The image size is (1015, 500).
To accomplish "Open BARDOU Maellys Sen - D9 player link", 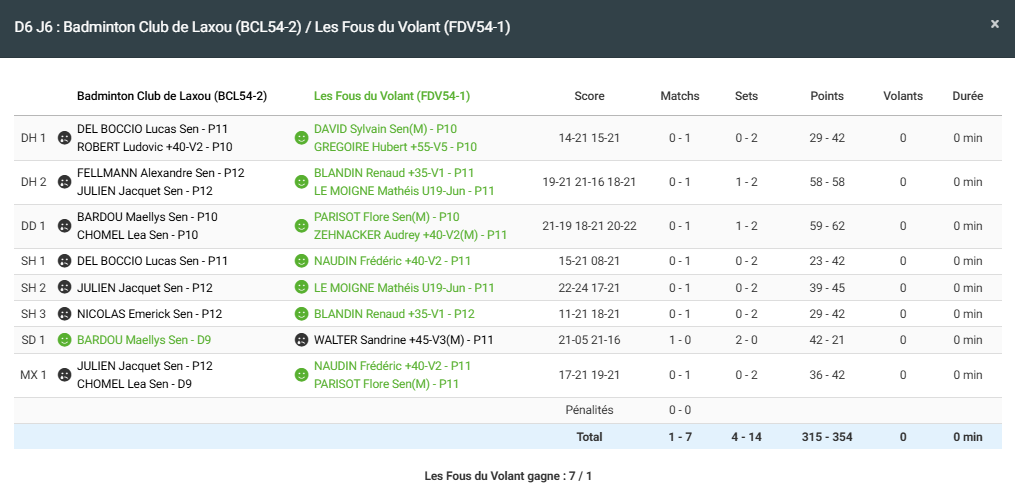I will tap(143, 340).
